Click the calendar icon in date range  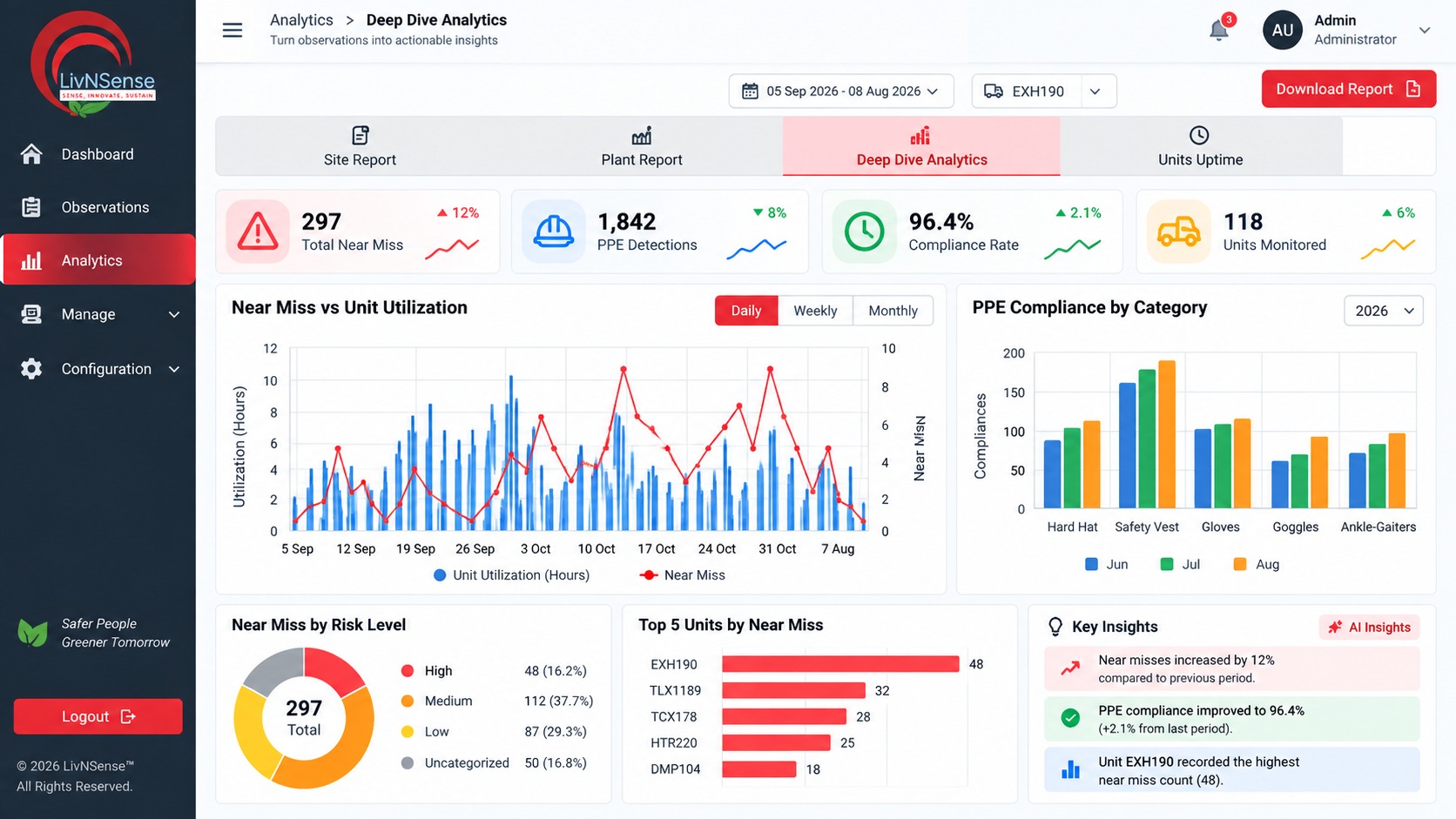[750, 91]
